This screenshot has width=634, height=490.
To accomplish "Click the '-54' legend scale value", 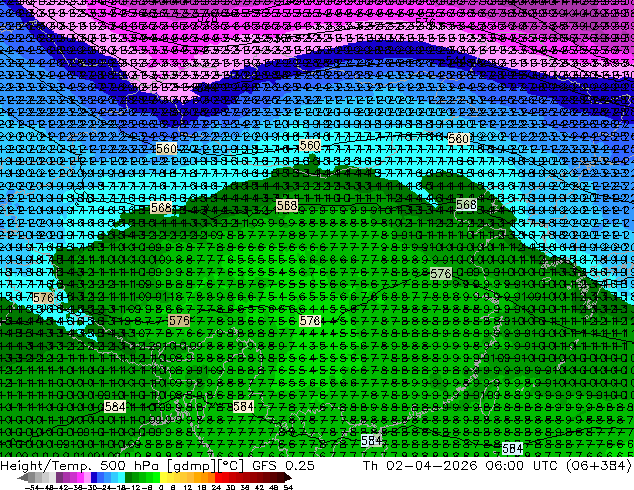I will coord(31,487).
